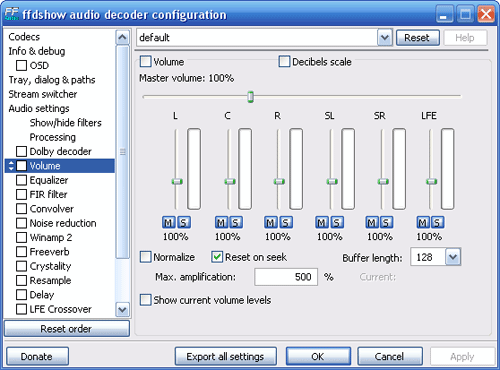Open the default preset dropdown
Viewport: 500px width, 370px height.
tap(384, 37)
